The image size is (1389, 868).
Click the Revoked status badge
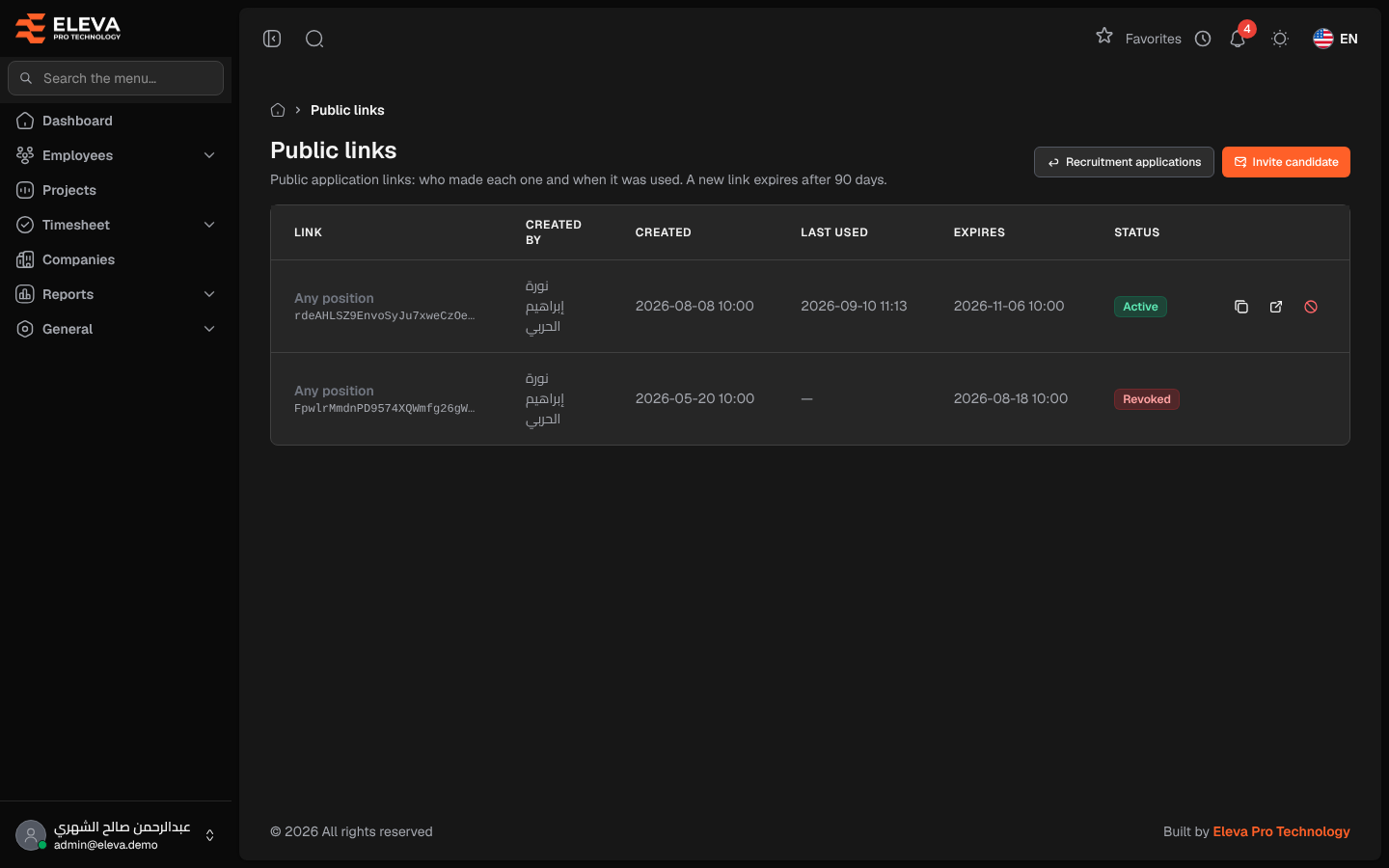[x=1147, y=399]
